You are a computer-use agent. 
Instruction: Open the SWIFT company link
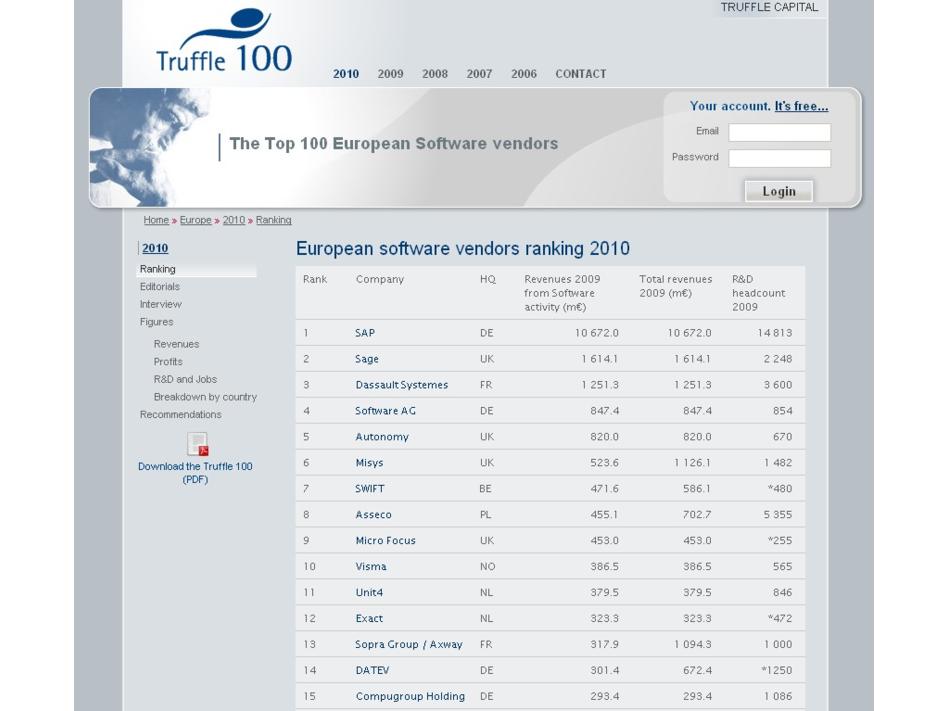(369, 489)
